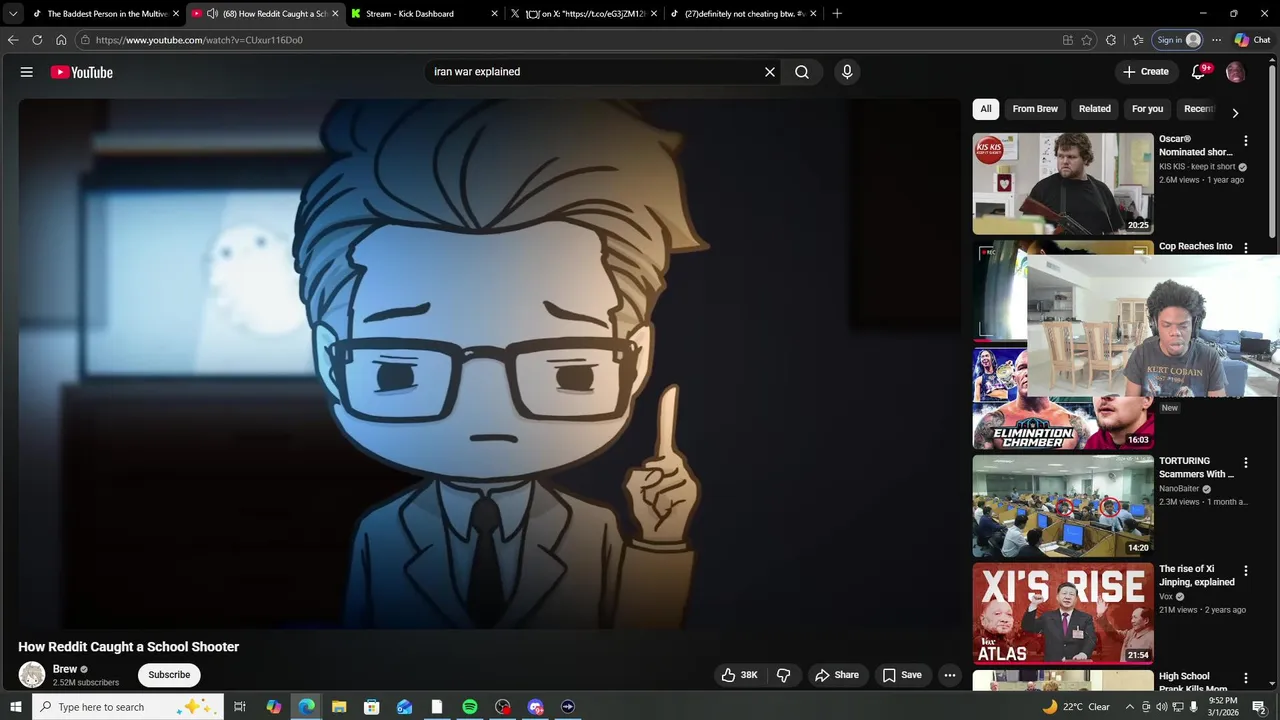Open Task View on taskbar
Image resolution: width=1280 pixels, height=720 pixels.
coord(240,707)
